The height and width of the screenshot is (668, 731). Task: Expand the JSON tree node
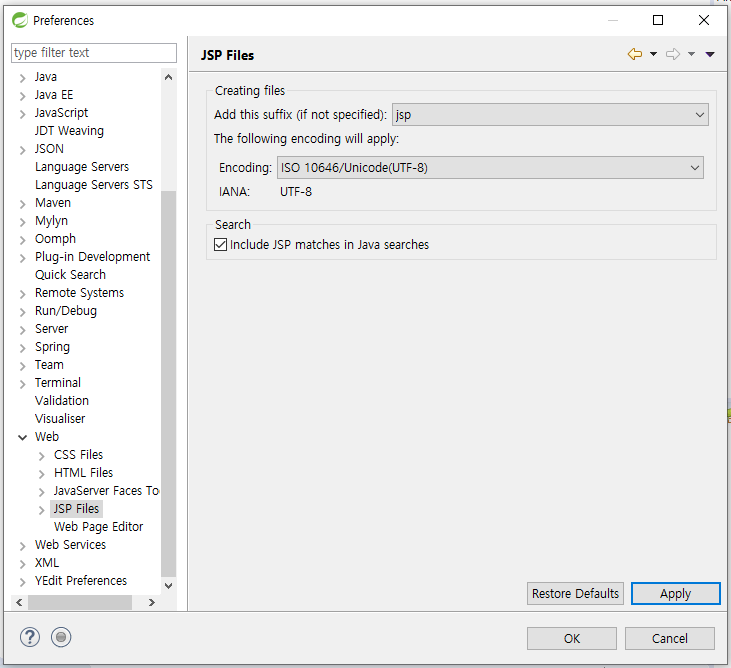pyautogui.click(x=22, y=150)
